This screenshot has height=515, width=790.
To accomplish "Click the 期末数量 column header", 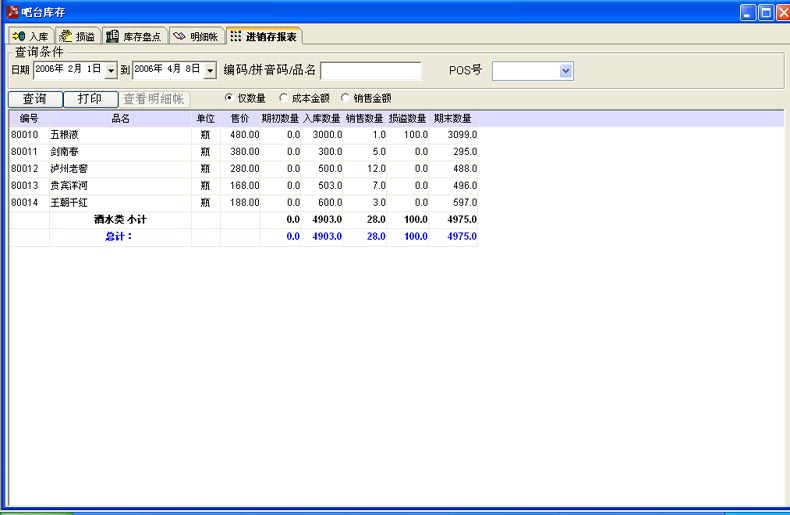I will (453, 118).
